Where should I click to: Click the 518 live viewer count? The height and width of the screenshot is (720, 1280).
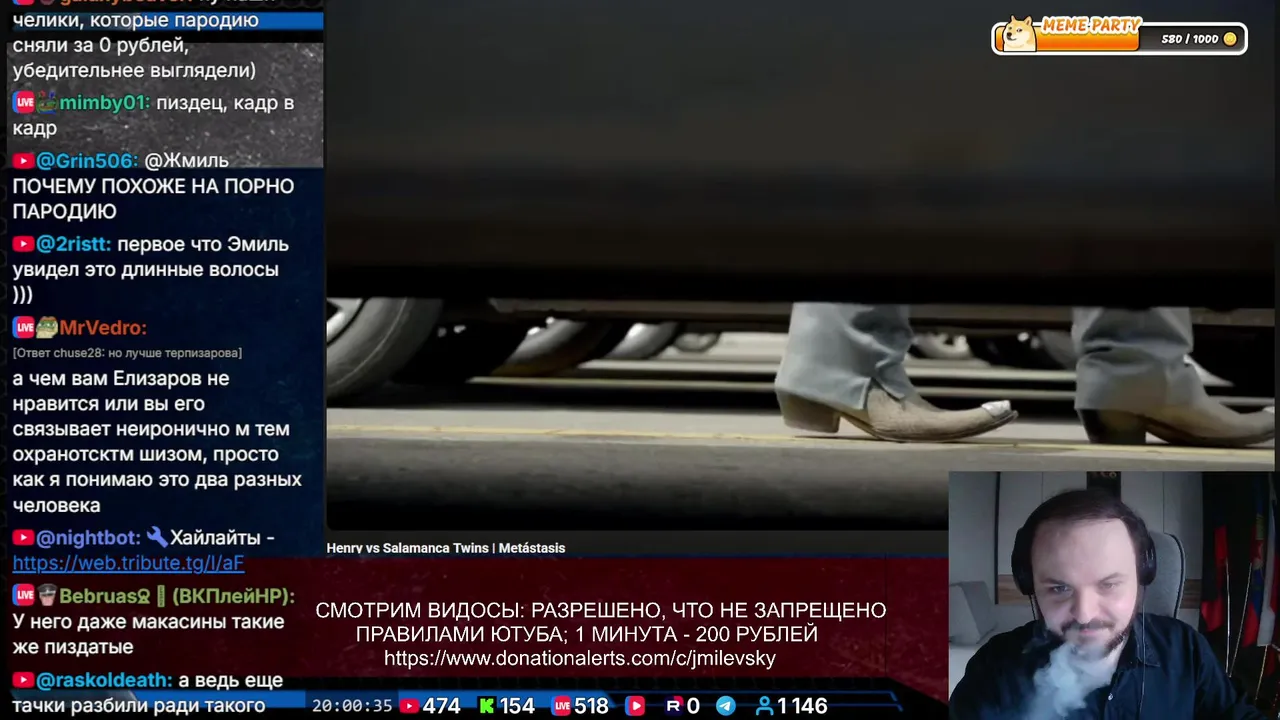coord(591,706)
